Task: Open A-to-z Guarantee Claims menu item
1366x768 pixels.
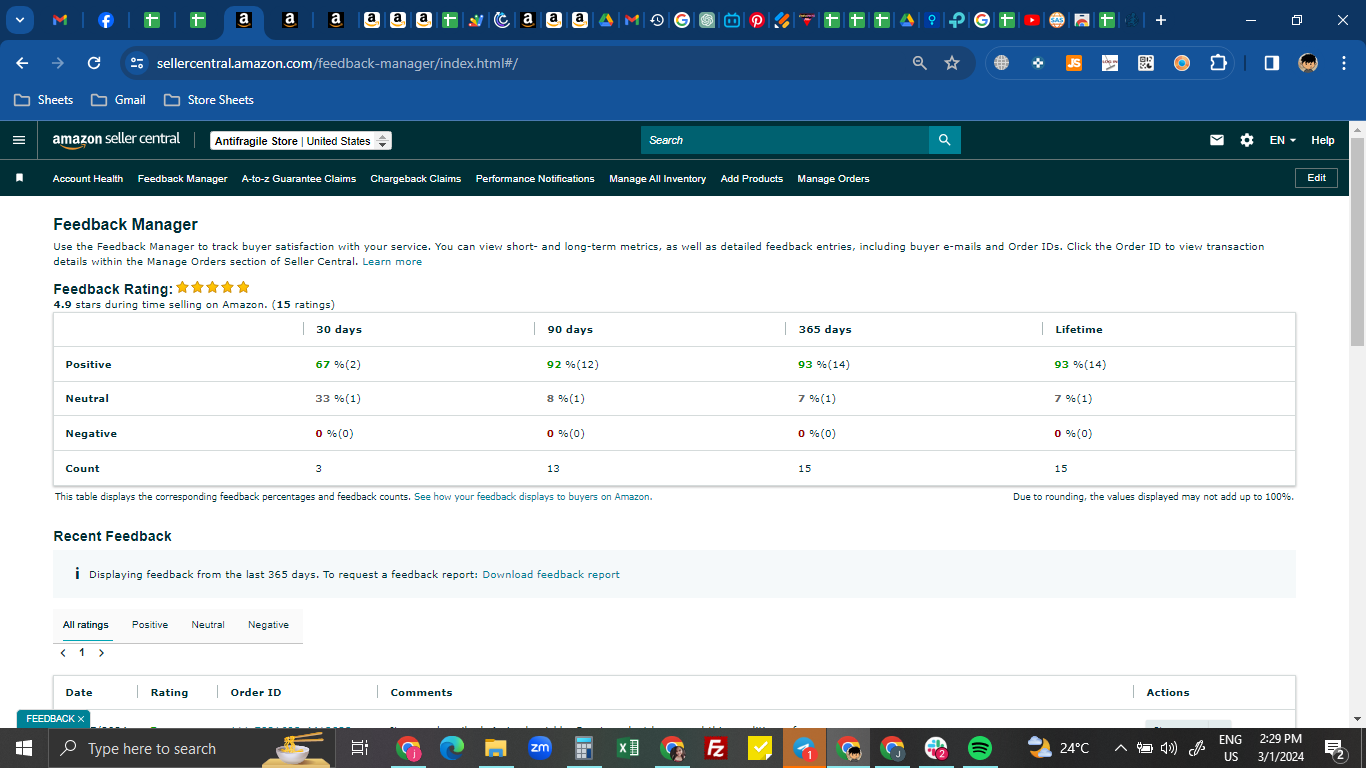Action: pyautogui.click(x=299, y=179)
